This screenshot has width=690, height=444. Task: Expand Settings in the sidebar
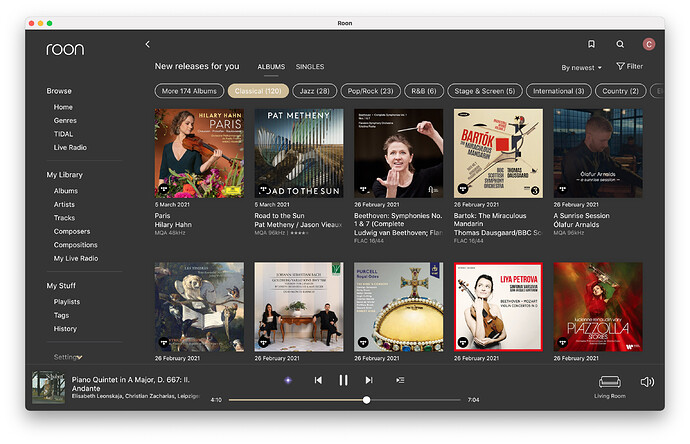point(68,357)
